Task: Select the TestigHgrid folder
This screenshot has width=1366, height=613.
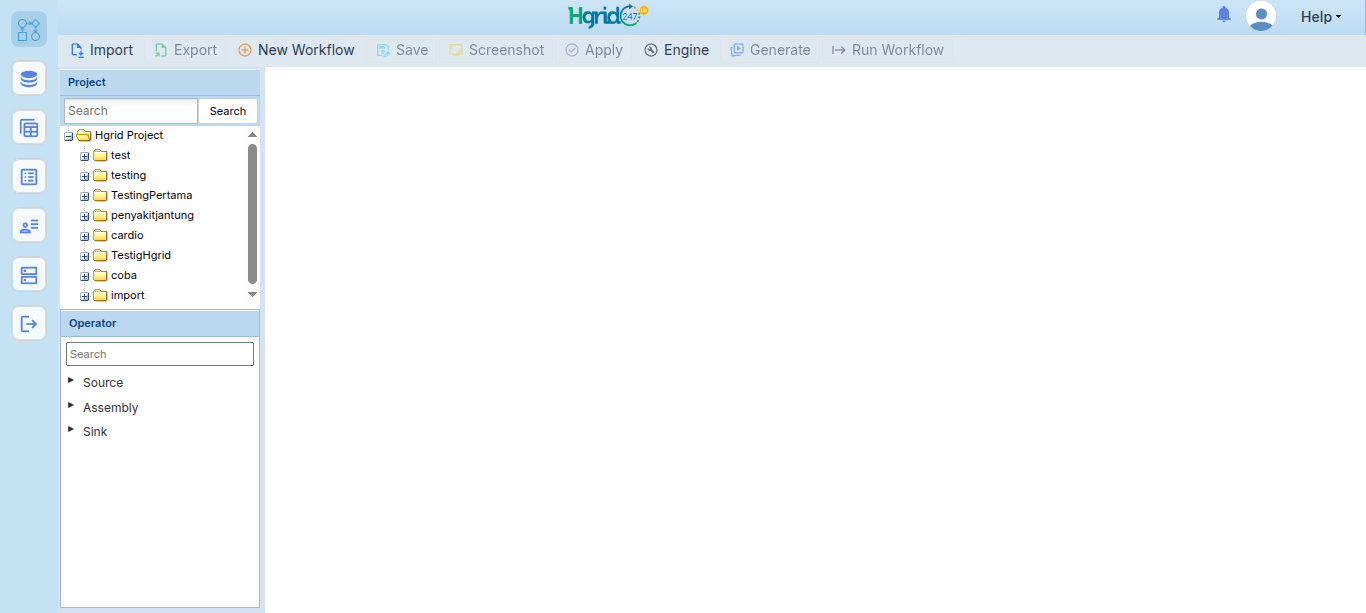Action: [x=141, y=255]
